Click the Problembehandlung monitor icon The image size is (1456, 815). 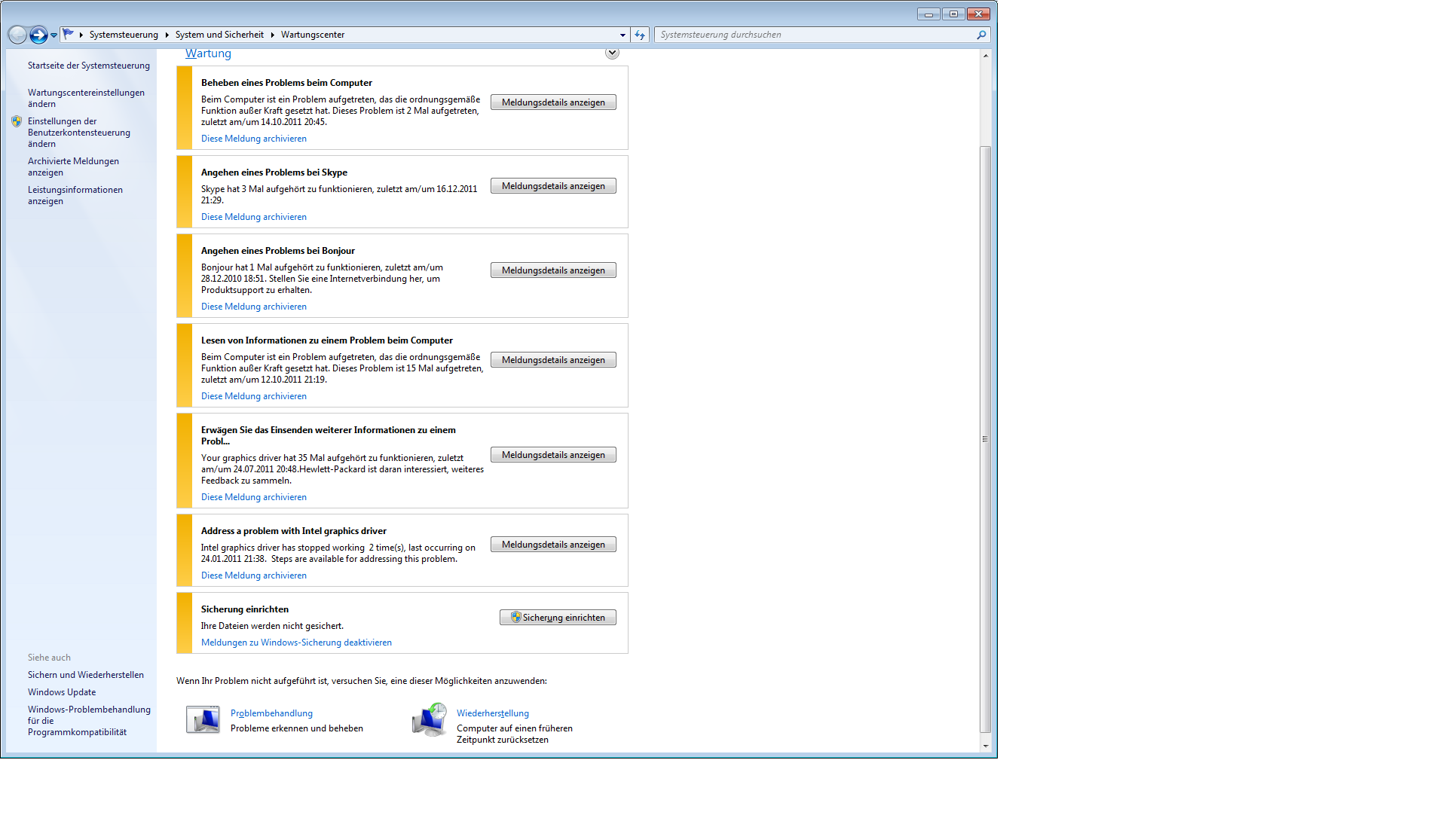(x=203, y=720)
